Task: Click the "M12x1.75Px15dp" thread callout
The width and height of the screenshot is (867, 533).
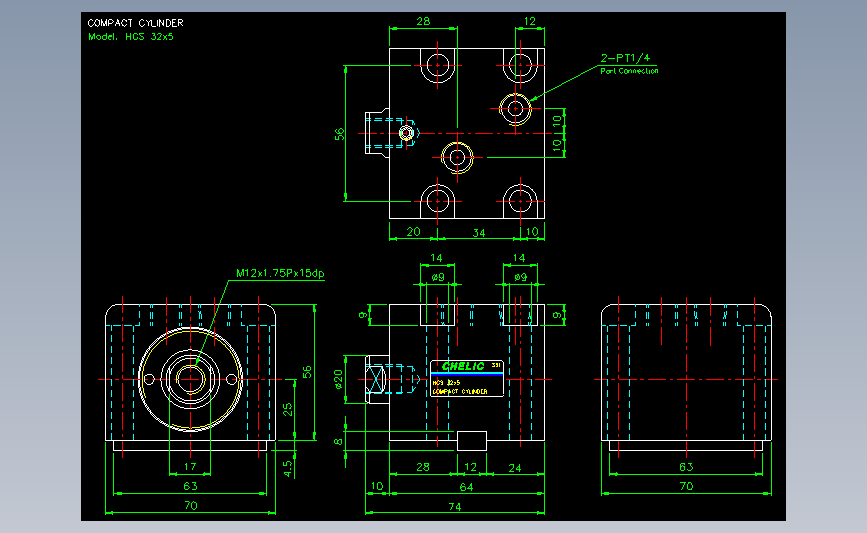Action: coord(280,273)
